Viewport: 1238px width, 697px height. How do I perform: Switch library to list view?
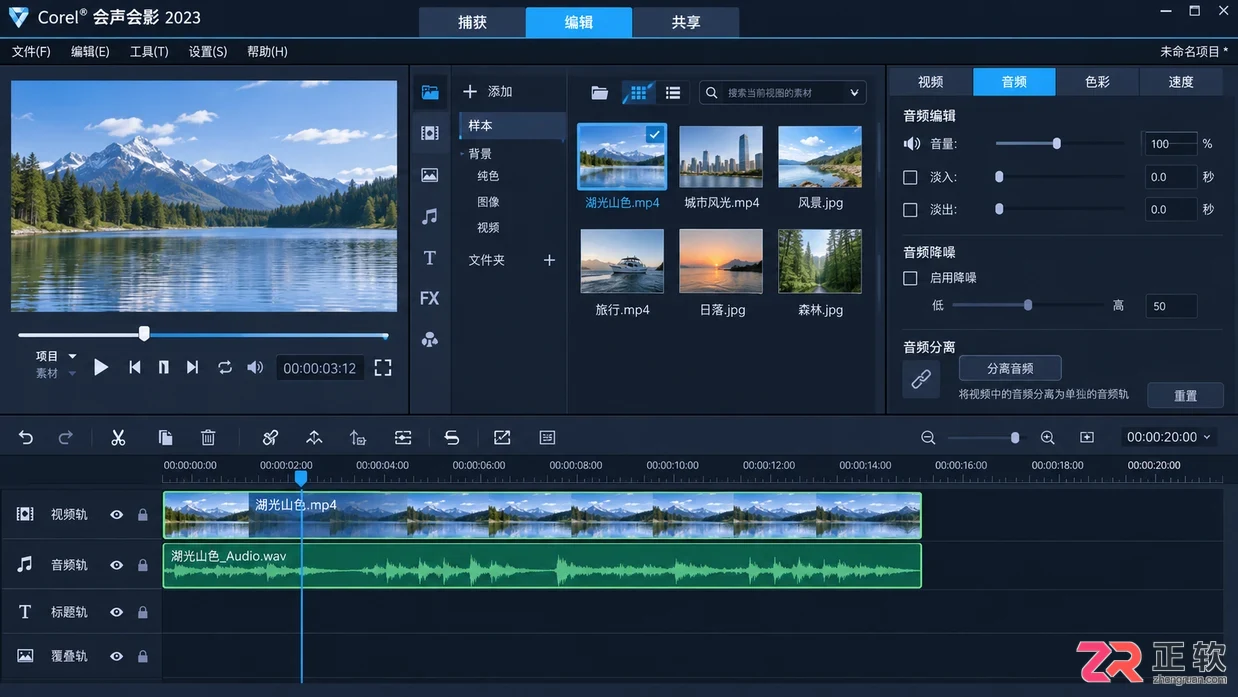tap(673, 93)
